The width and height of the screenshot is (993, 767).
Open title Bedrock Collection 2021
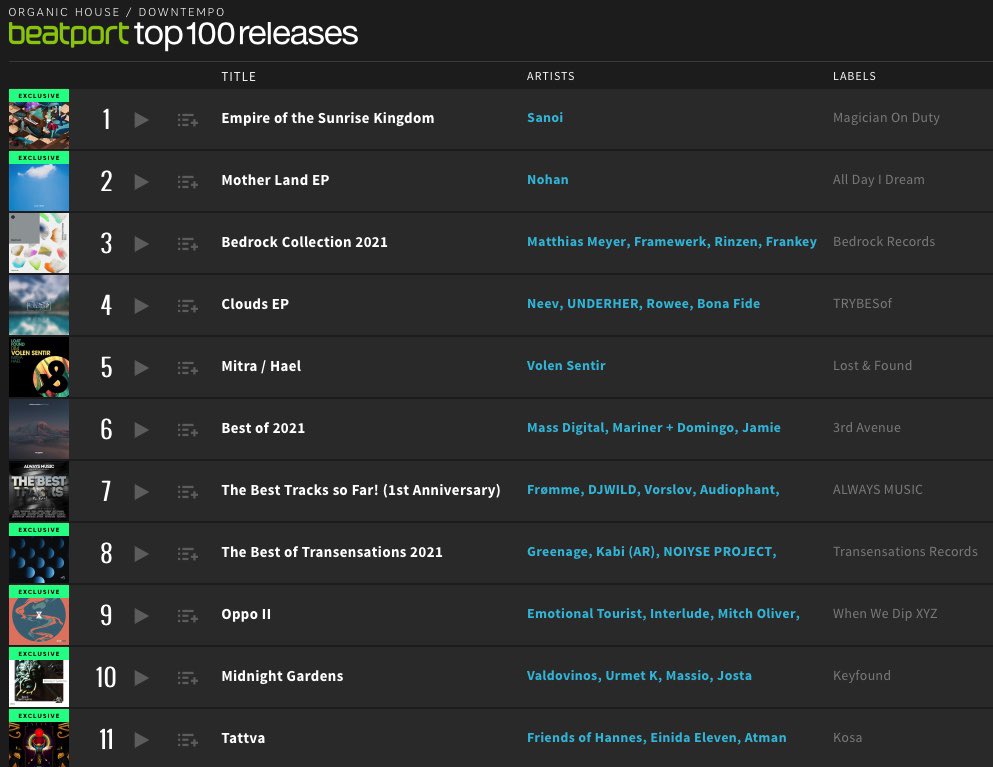point(304,243)
